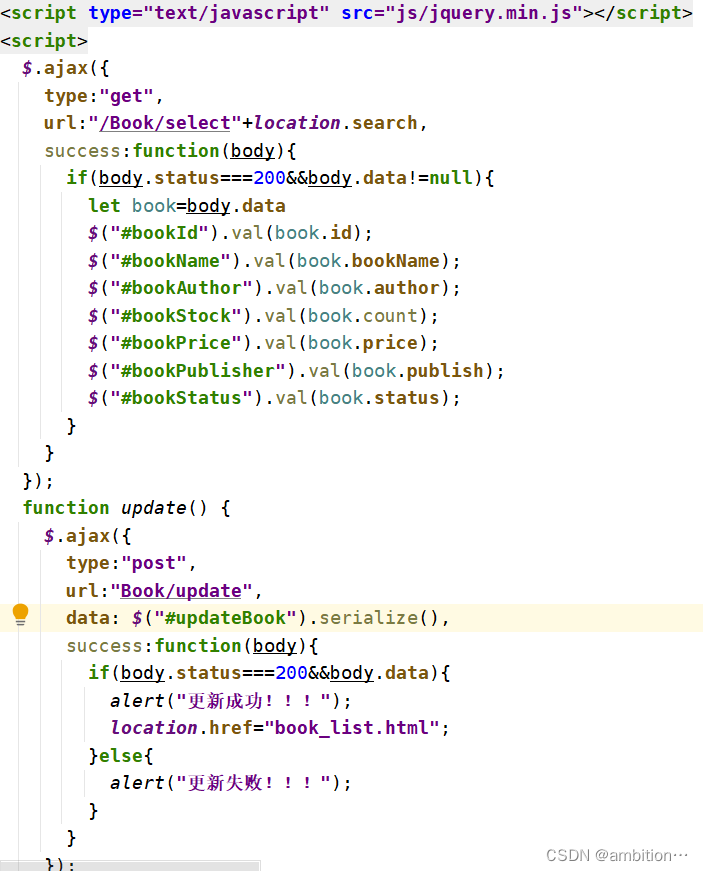Click the "book_list.html" string

coord(352,728)
